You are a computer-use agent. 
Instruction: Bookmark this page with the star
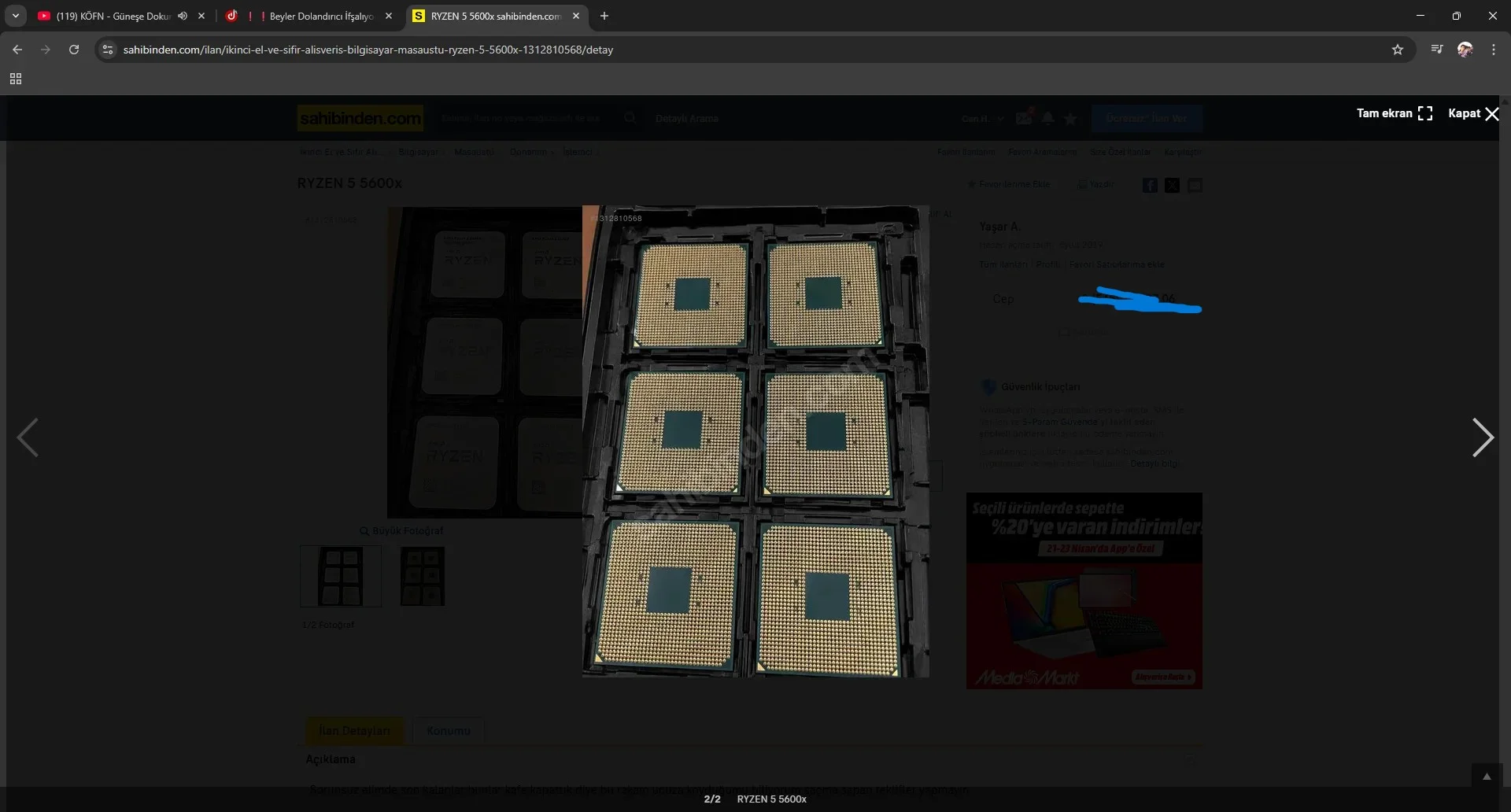point(1398,50)
